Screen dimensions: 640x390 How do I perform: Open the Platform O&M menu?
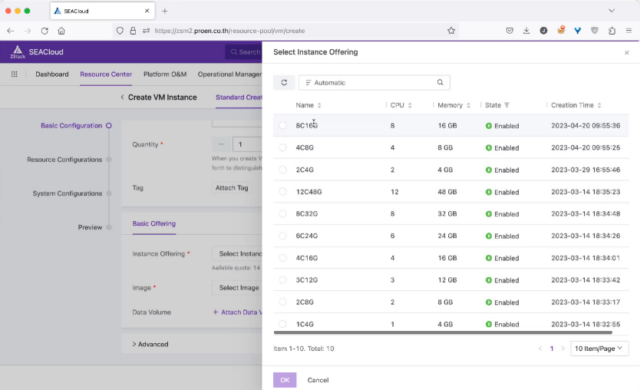point(165,74)
